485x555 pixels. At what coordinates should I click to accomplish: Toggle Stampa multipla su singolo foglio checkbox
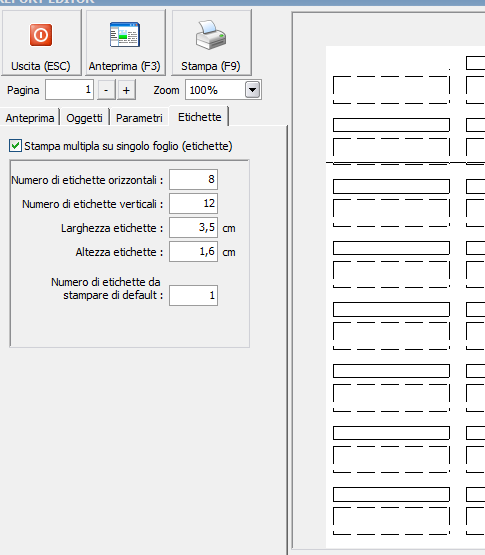pos(15,146)
